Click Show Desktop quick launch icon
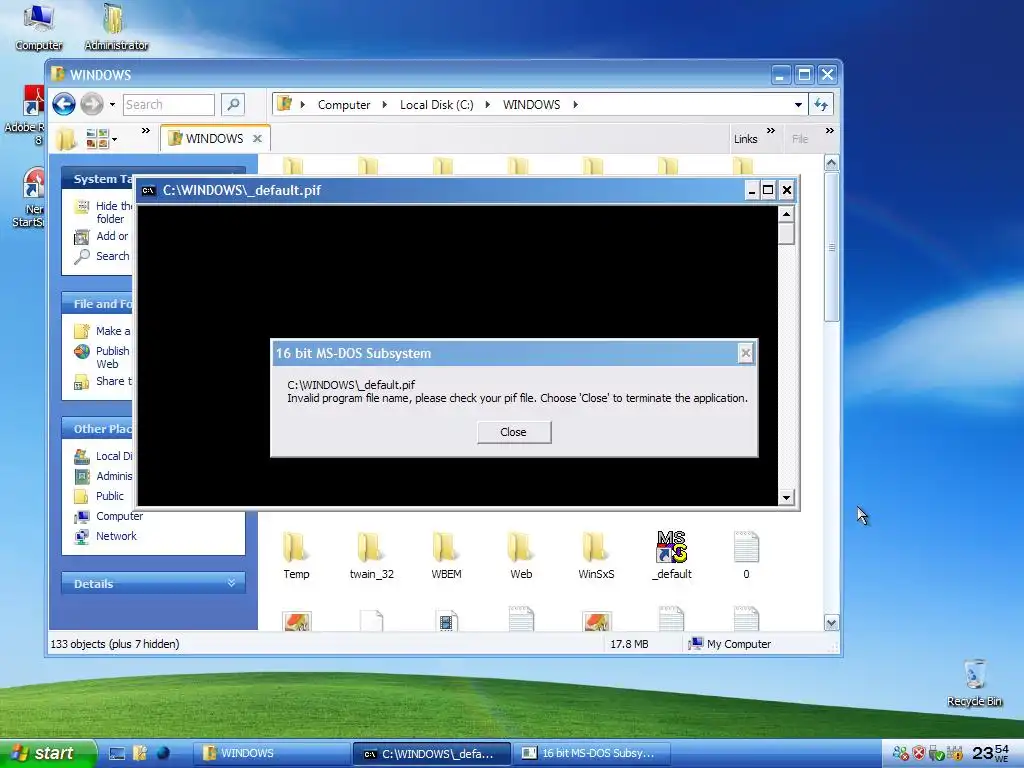Screen dimensions: 1024x768 (117, 753)
